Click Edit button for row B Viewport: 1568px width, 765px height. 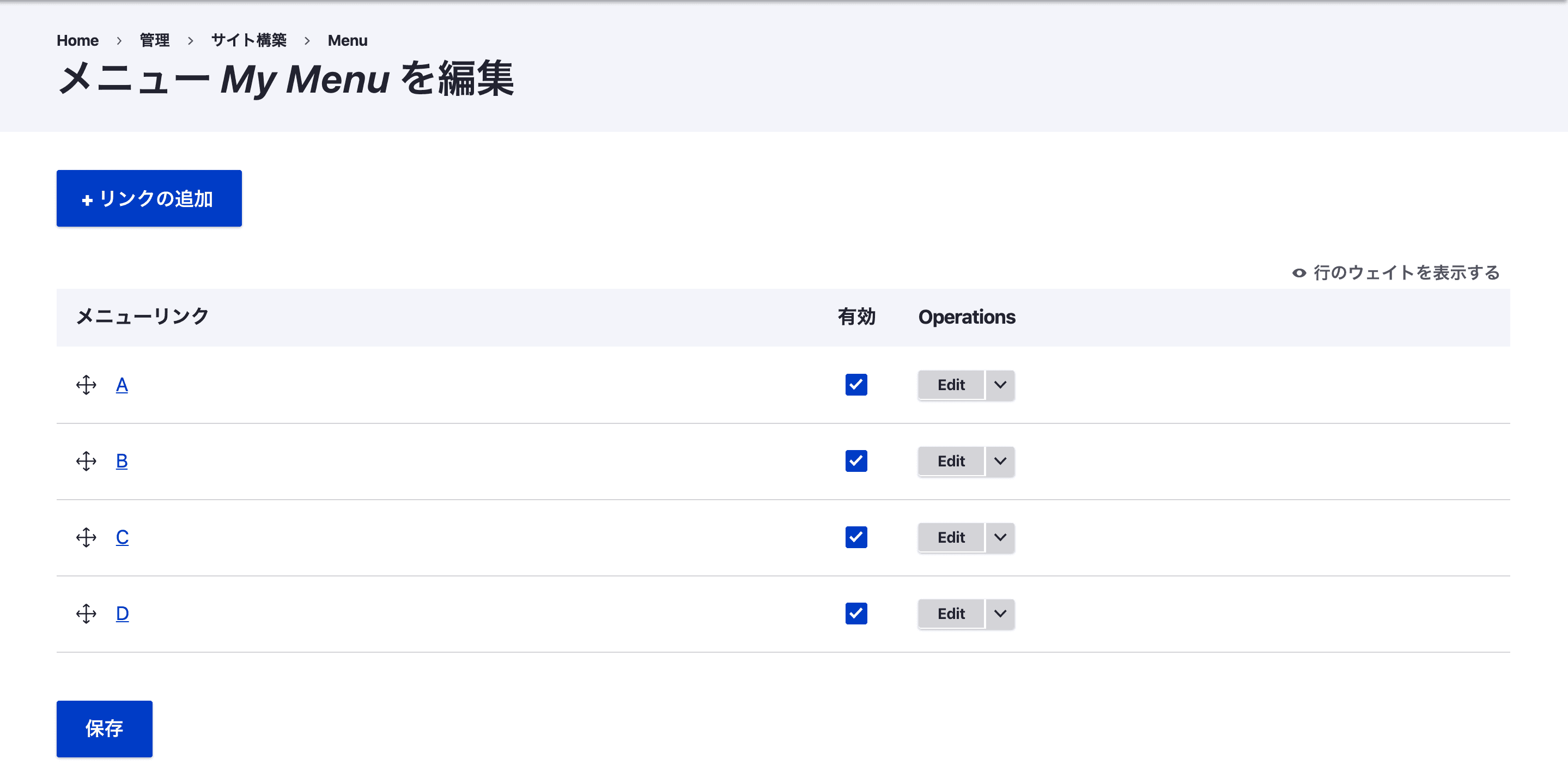pyautogui.click(x=951, y=461)
